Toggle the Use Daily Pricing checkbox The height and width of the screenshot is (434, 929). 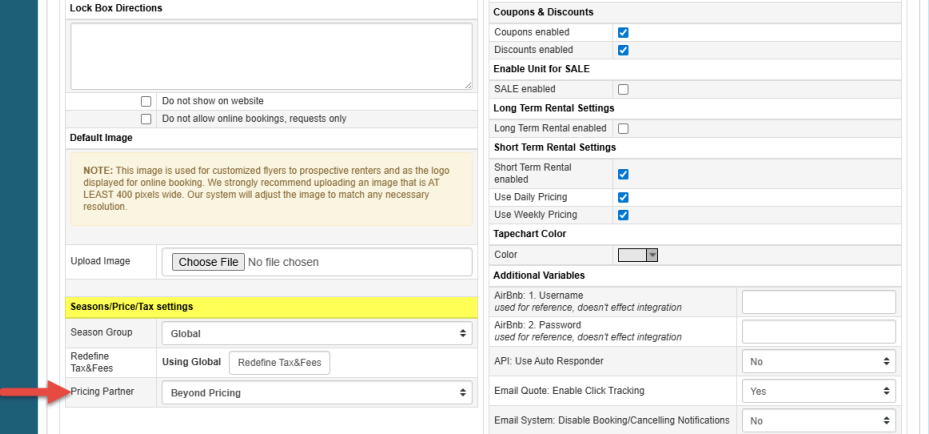click(623, 198)
